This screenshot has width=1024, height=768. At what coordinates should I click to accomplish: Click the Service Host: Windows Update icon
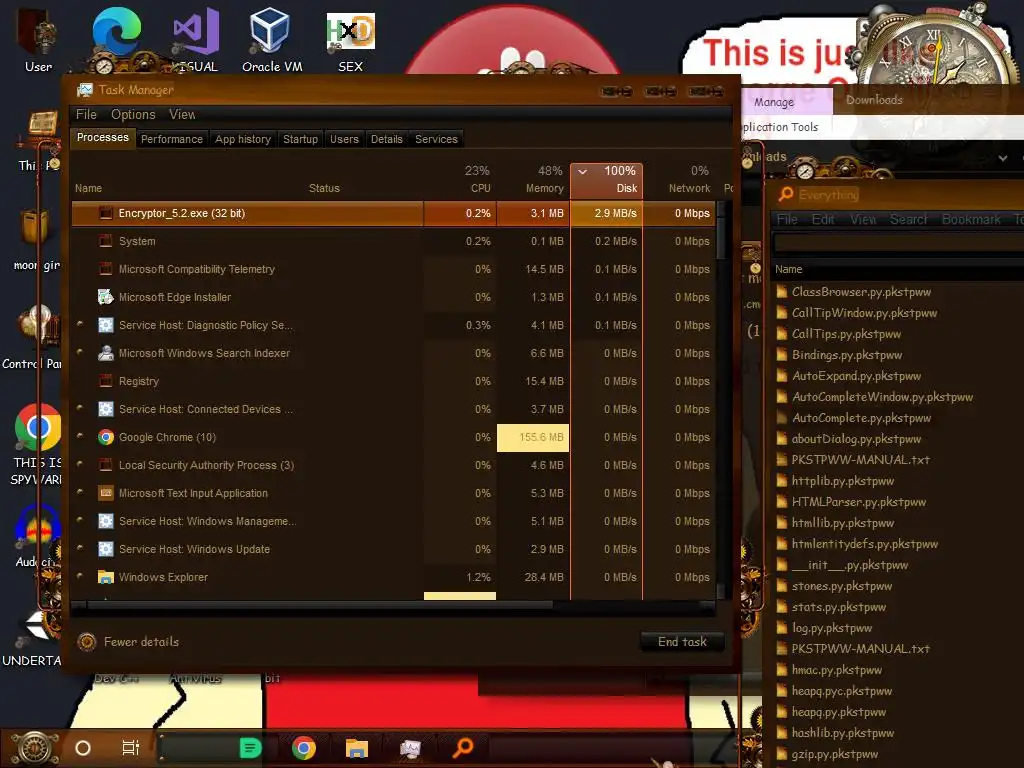[105, 549]
